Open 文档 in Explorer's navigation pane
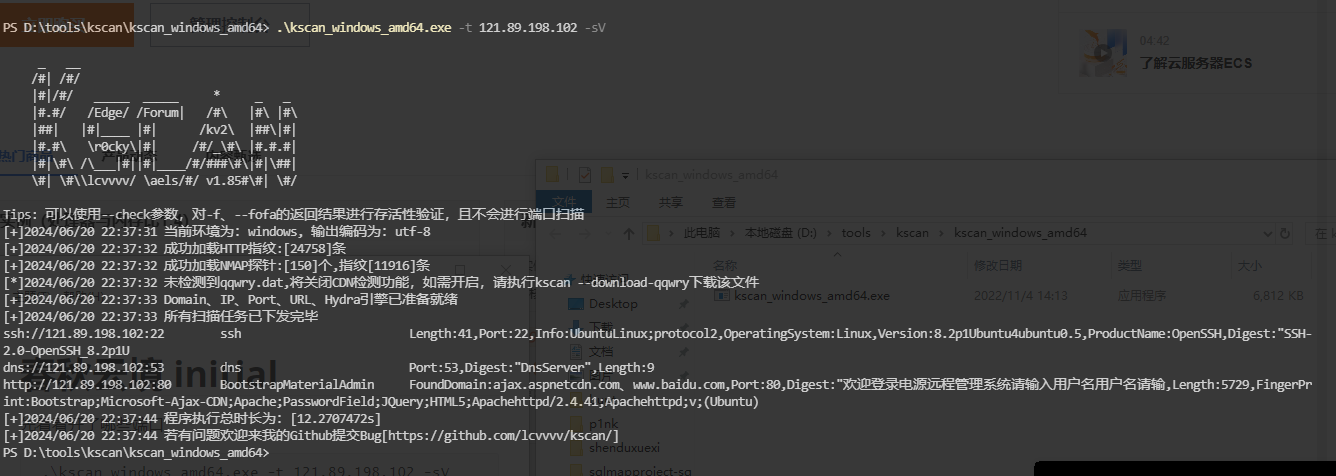This screenshot has width=1336, height=476. click(601, 352)
